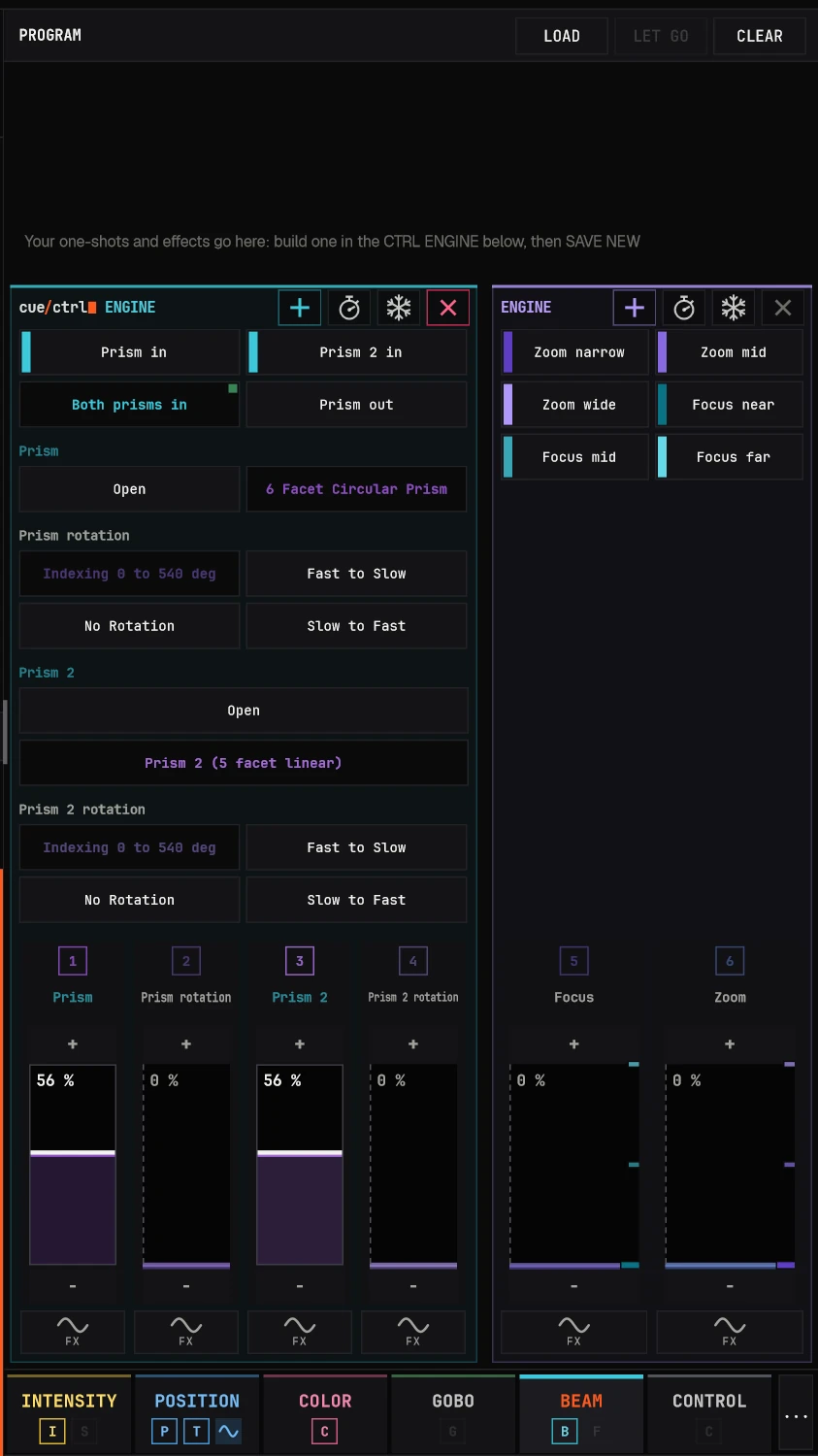
Task: Select Prism 2 (5 facet linear) option
Action: [244, 763]
